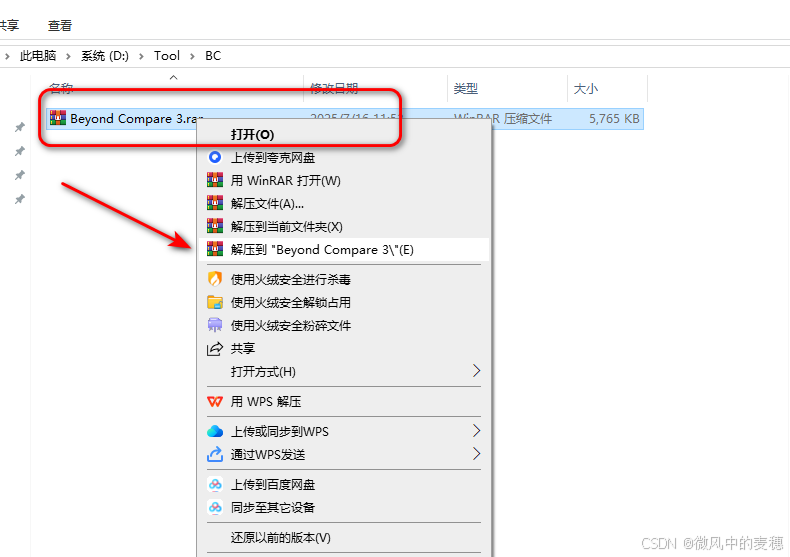Select 使用火绒安全粉碎文件
The width and height of the screenshot is (790, 557).
[344, 325]
